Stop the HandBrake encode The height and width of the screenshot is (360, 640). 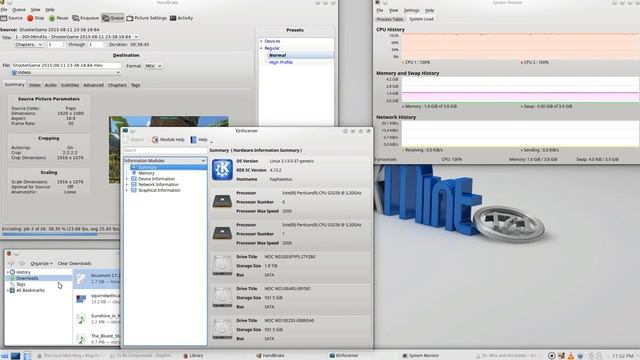[36, 18]
